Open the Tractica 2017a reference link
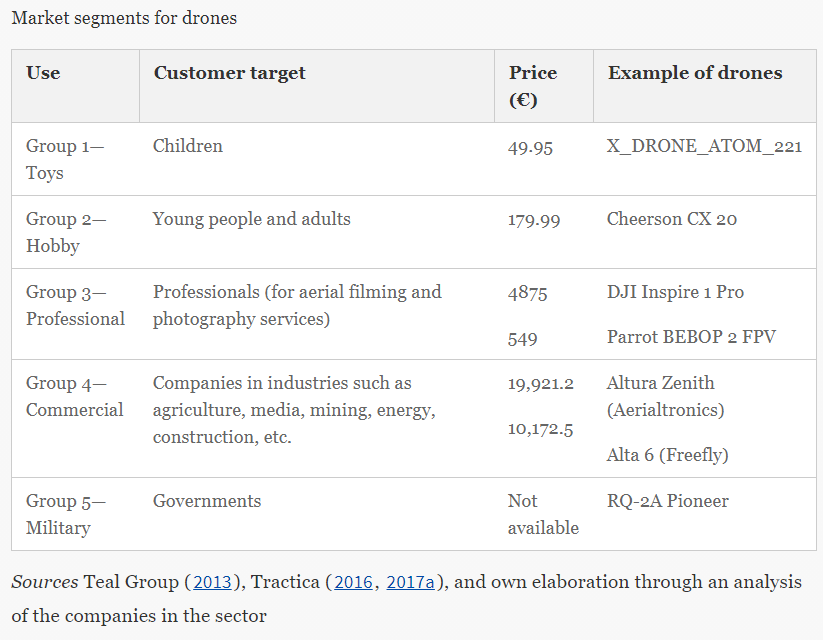The height and width of the screenshot is (640, 823). [410, 582]
